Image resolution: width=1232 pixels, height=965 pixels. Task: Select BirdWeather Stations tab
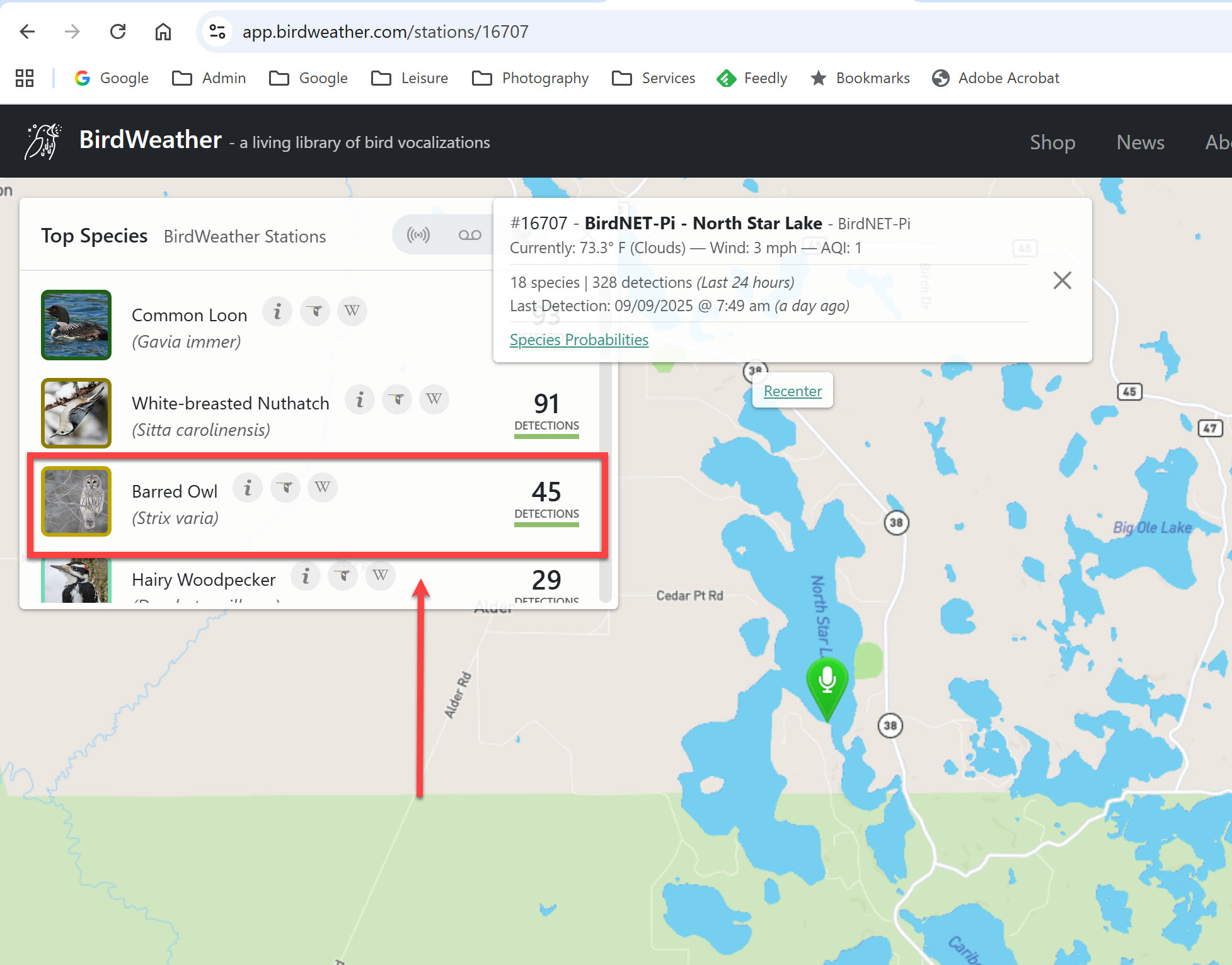[245, 237]
